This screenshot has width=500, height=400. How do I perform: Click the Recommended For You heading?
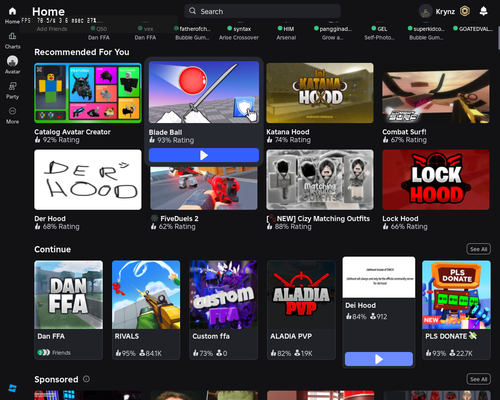pyautogui.click(x=82, y=52)
